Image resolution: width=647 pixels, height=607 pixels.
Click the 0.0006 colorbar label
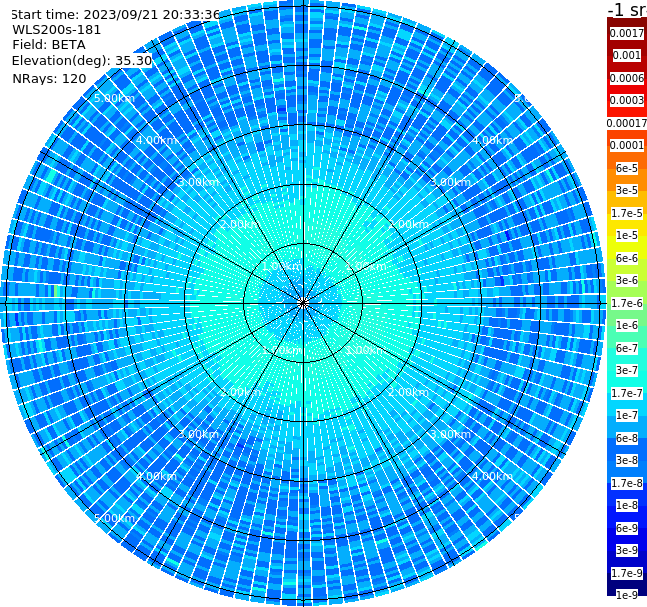(627, 78)
